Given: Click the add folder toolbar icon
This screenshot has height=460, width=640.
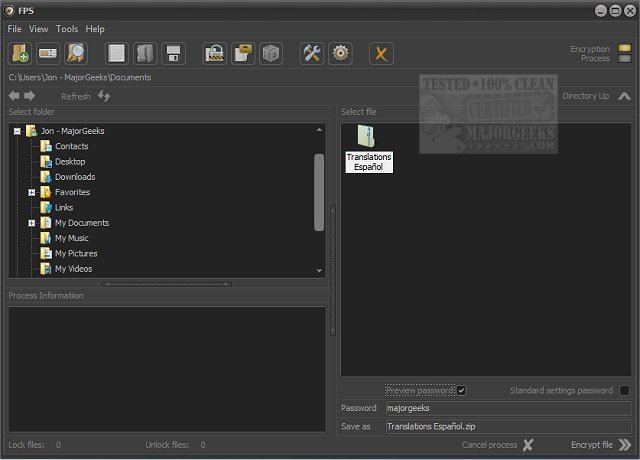Looking at the screenshot, I should point(20,53).
